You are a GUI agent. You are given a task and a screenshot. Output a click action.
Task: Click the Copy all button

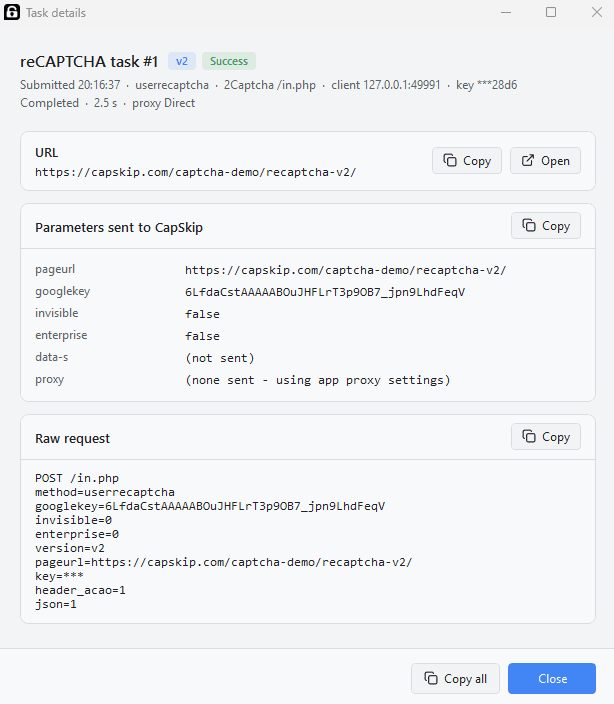[456, 678]
